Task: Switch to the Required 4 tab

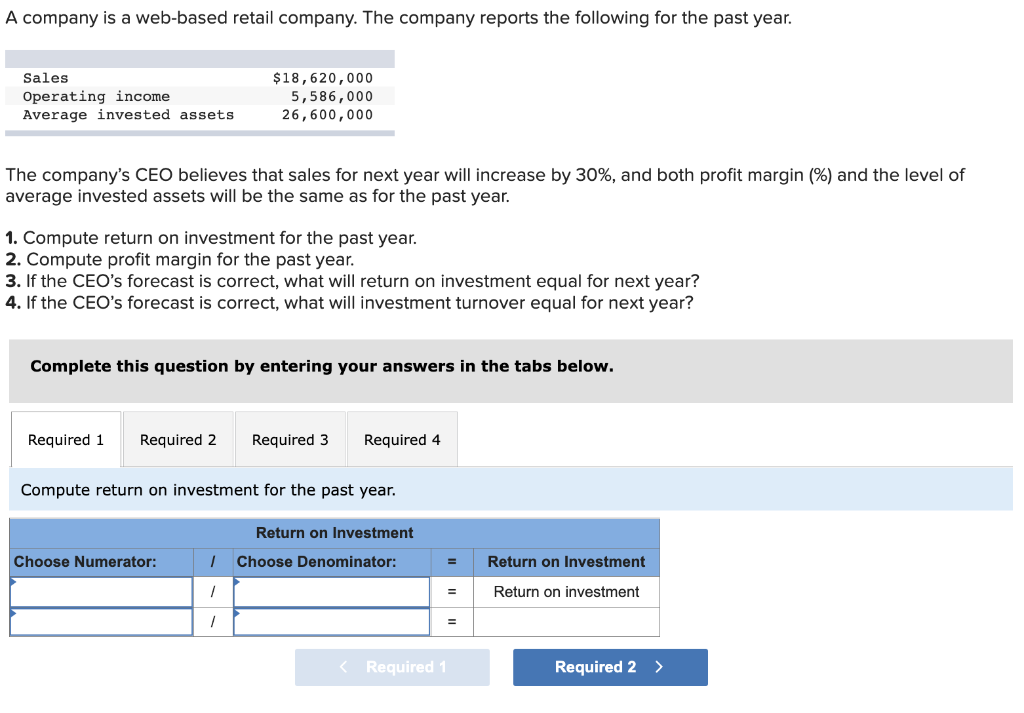Action: (401, 439)
